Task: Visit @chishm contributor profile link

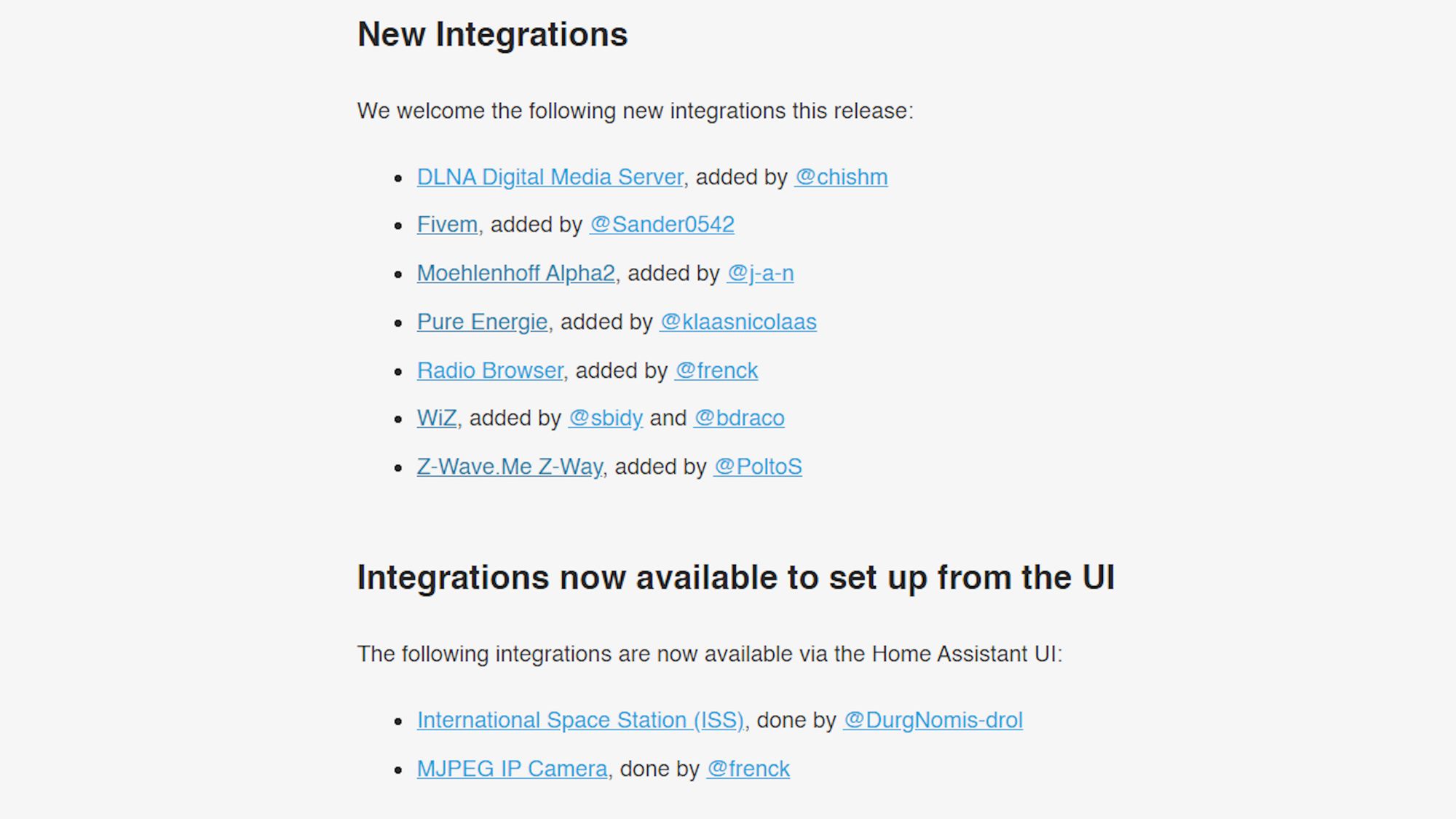Action: click(841, 177)
